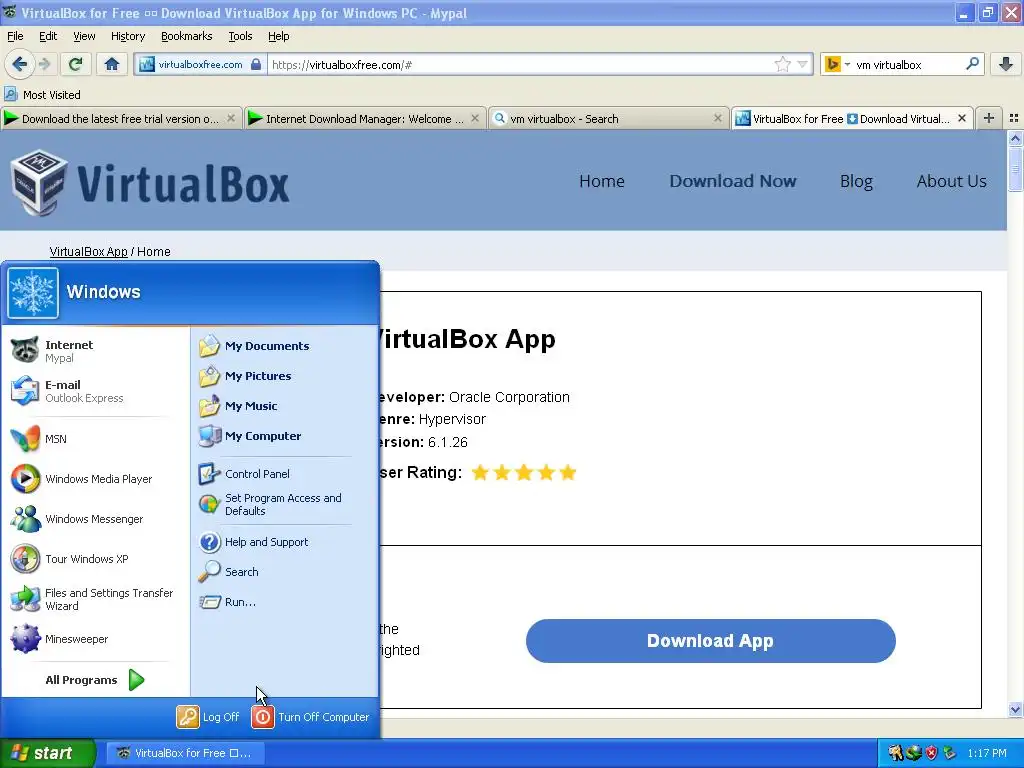Screen dimensions: 1024x768
Task: Select VirtualBox for Free taskbar button
Action: tap(185, 753)
